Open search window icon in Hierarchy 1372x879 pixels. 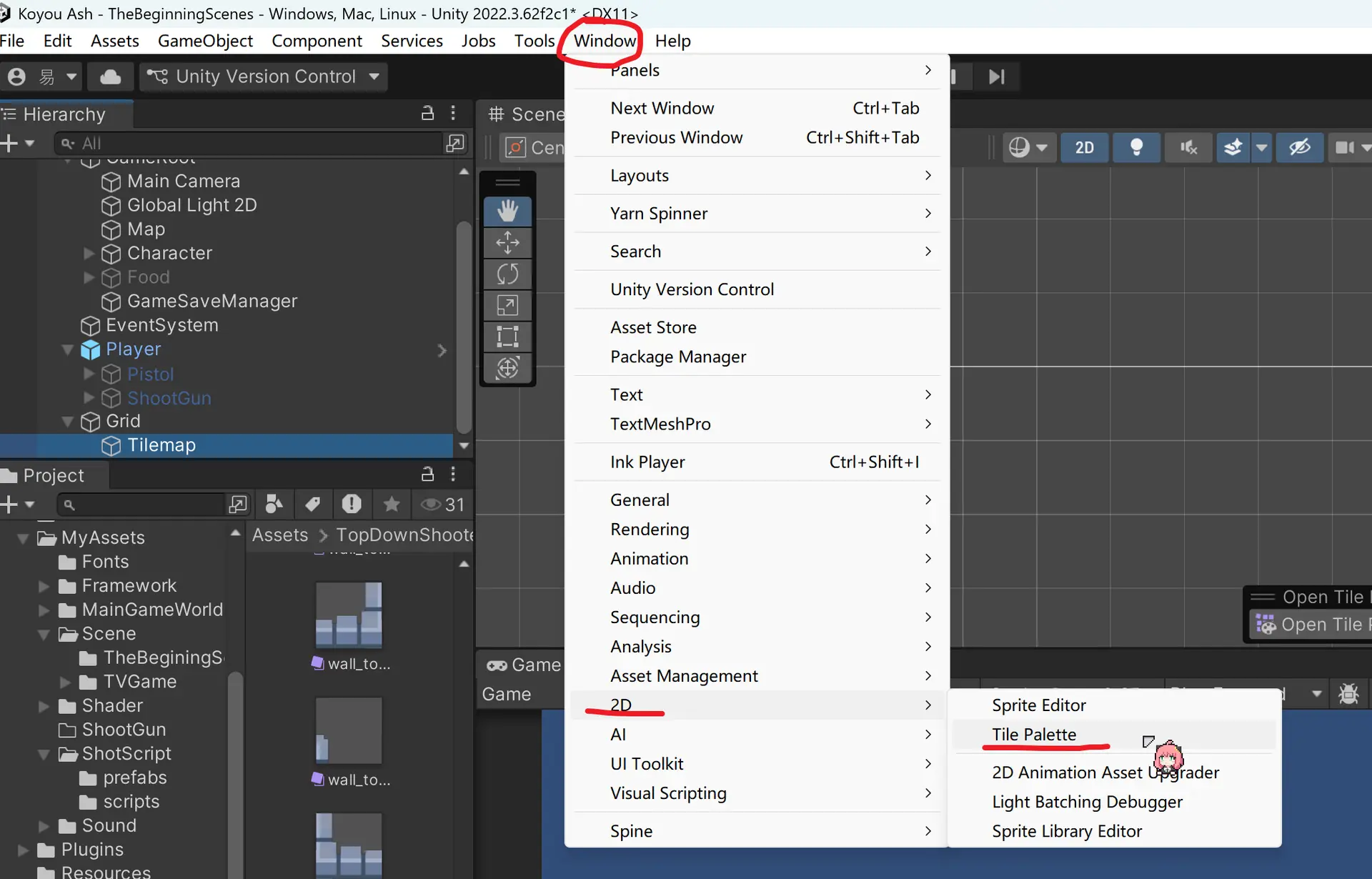tap(454, 143)
